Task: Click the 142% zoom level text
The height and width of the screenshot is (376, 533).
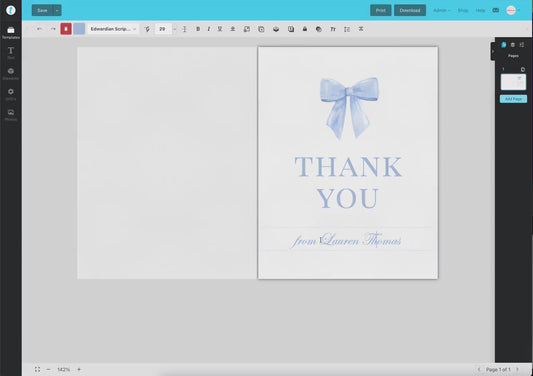Action: tap(64, 369)
